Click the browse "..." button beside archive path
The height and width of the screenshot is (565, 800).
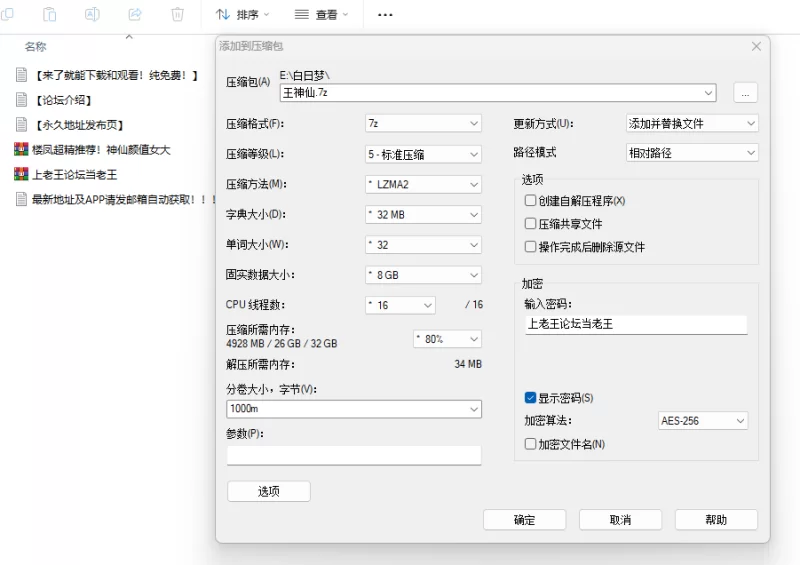click(x=745, y=93)
